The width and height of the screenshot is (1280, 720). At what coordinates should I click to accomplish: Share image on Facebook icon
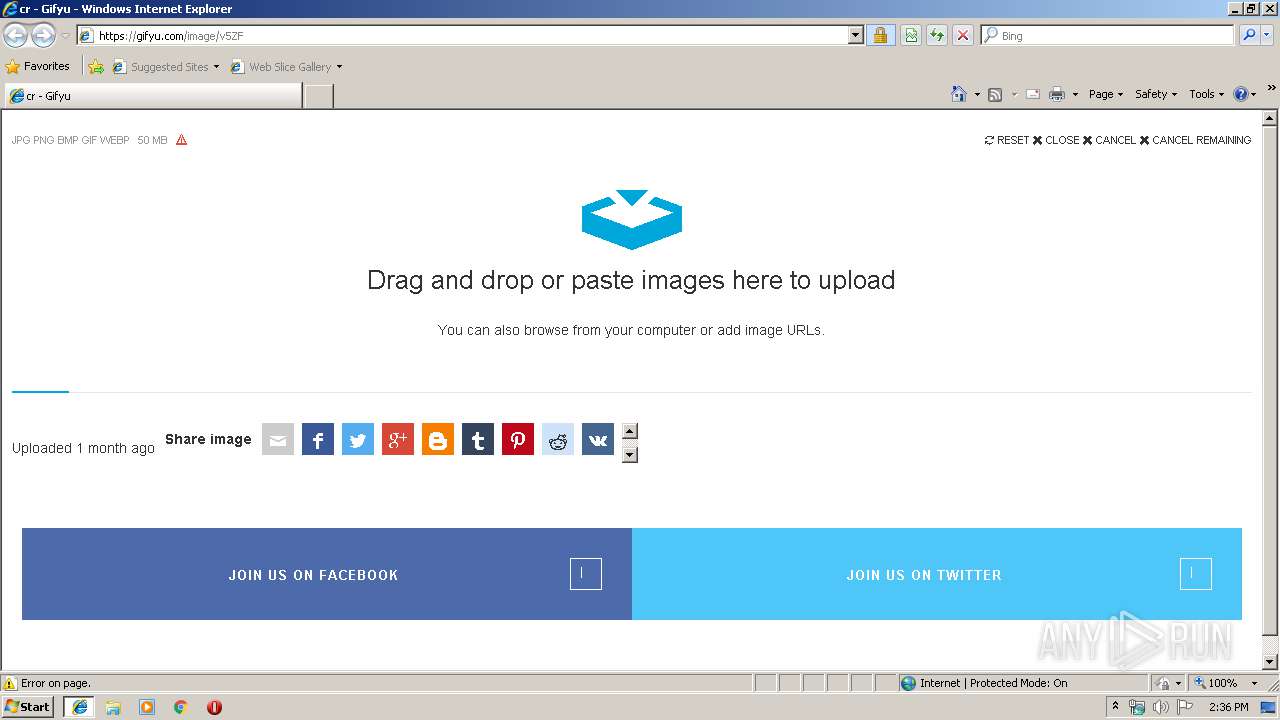tap(318, 439)
